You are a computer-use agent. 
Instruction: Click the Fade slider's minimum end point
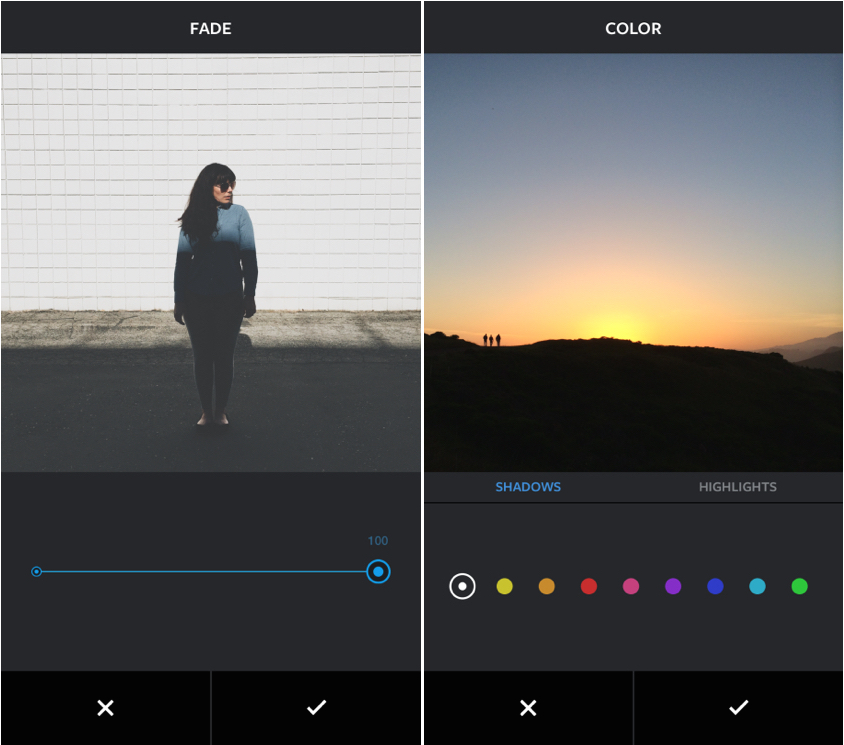pos(37,572)
